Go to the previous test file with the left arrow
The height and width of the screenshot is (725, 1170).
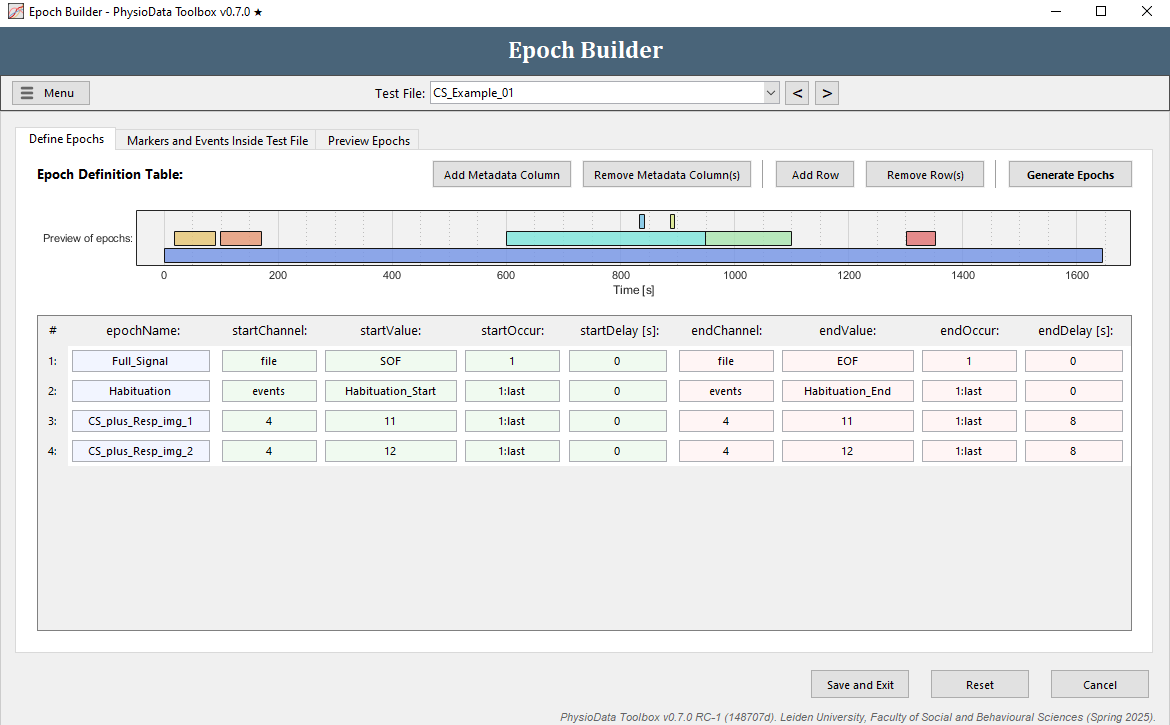(x=797, y=92)
